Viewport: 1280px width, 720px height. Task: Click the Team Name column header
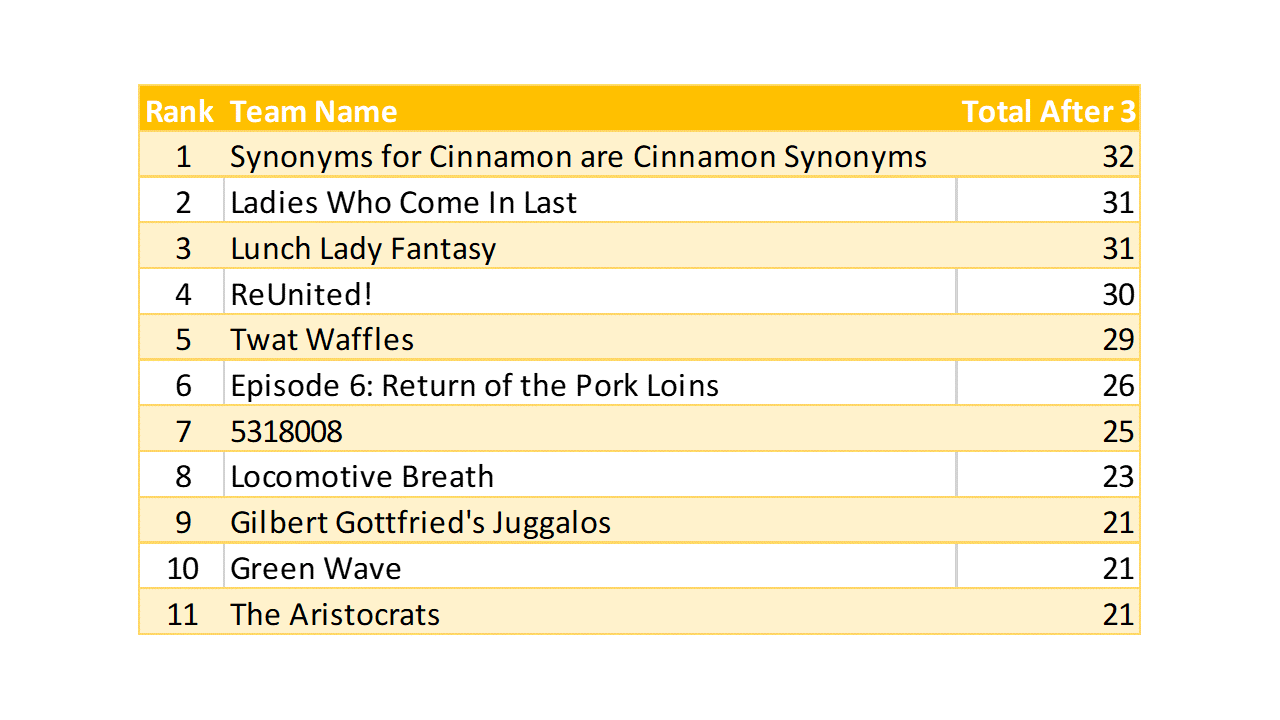point(313,111)
